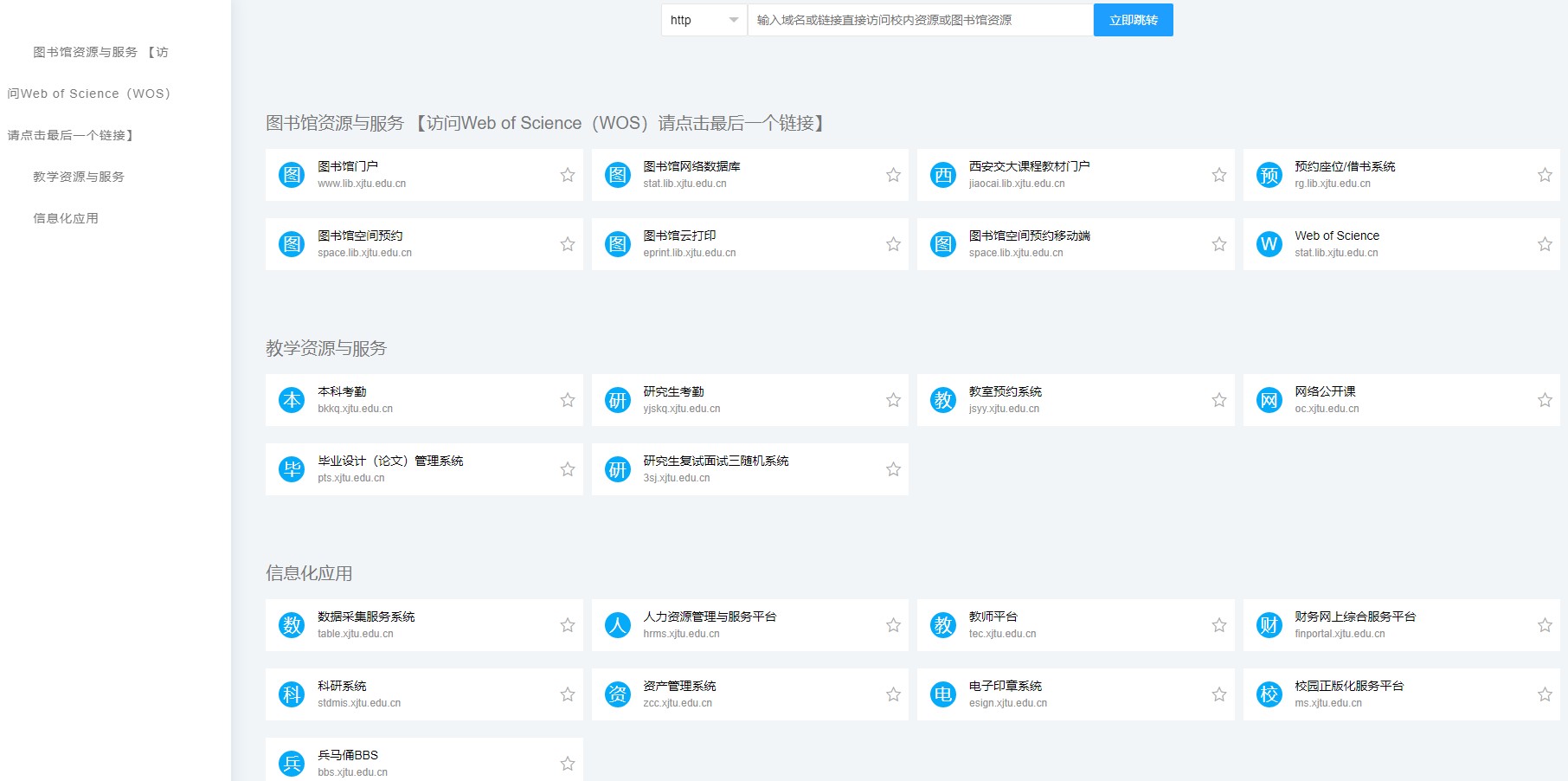This screenshot has width=1568, height=781.
Task: Select 图书馆资源与服务 in sidebar
Action: coord(87,94)
